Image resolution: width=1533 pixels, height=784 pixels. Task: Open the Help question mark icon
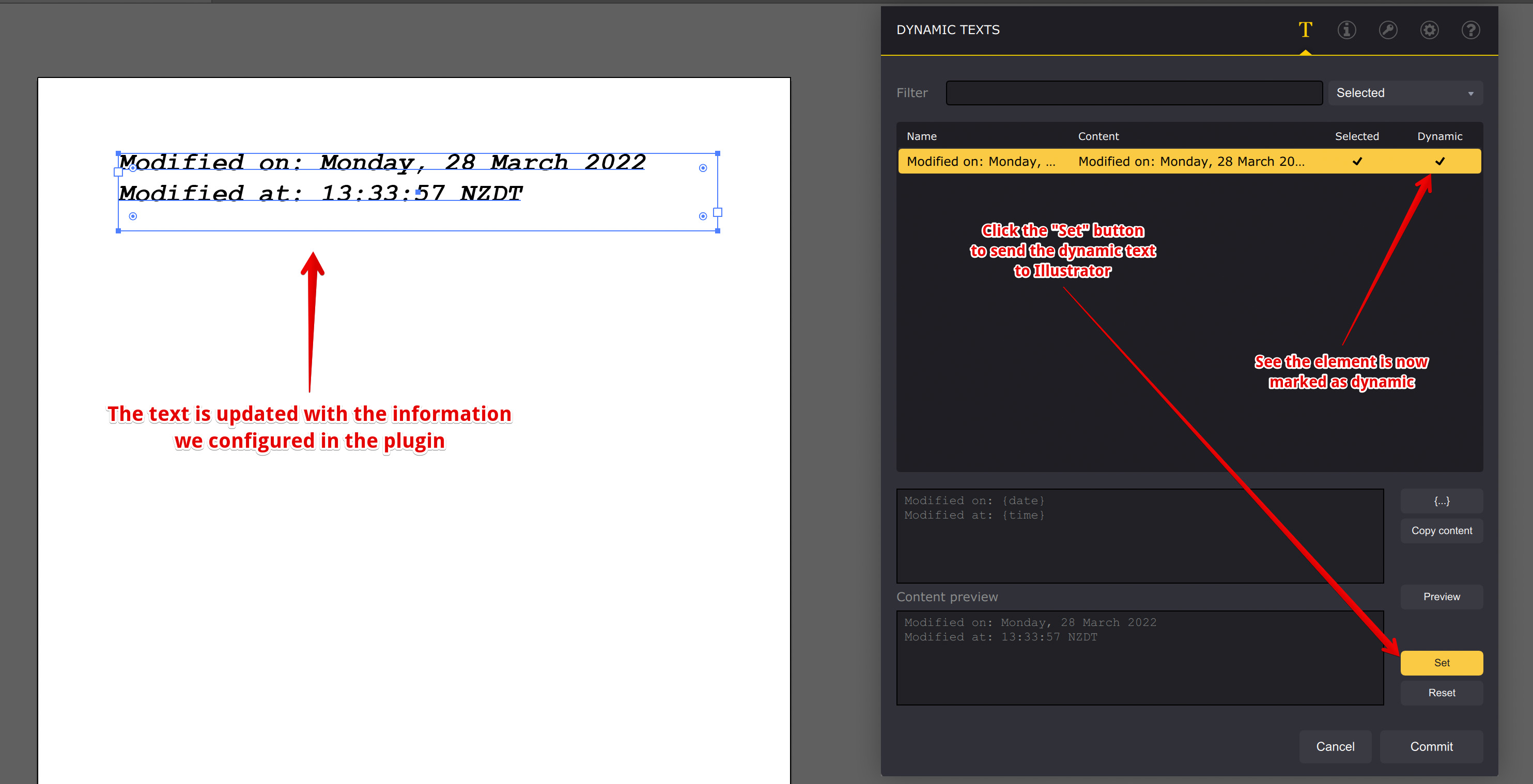[x=1470, y=30]
